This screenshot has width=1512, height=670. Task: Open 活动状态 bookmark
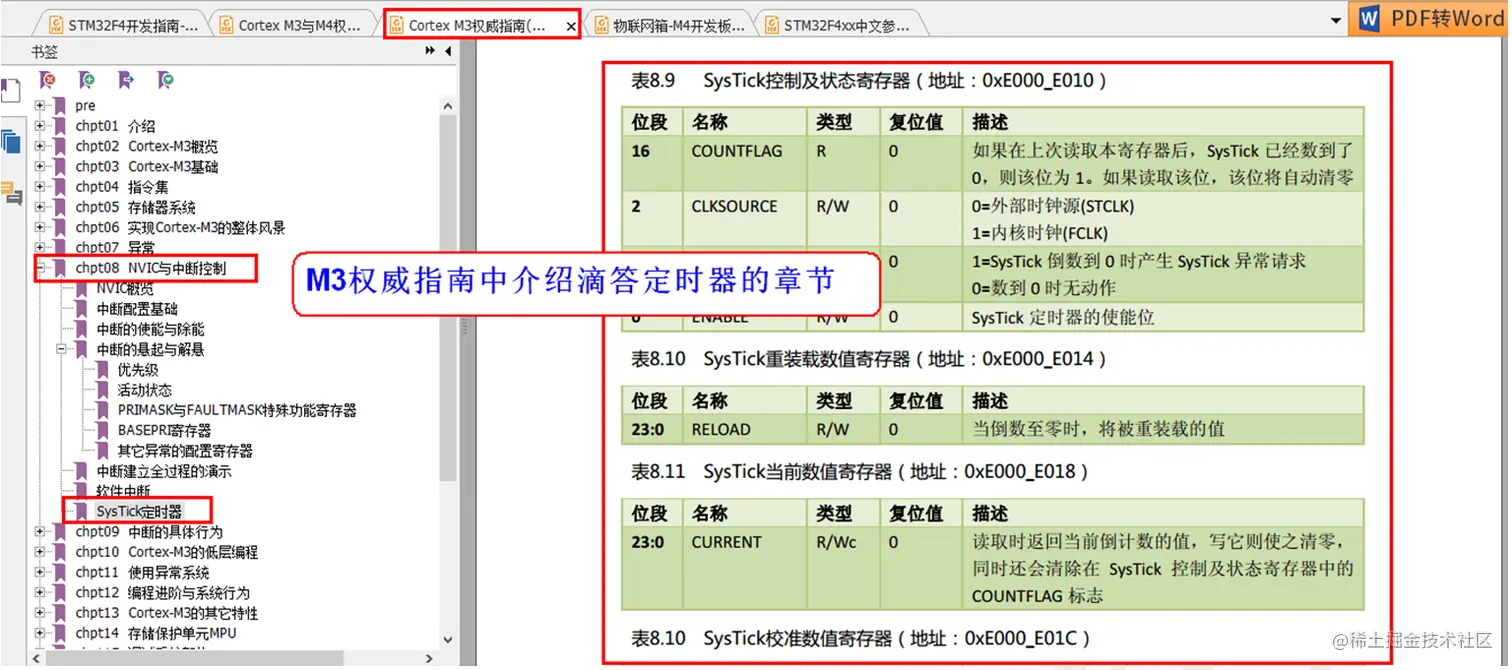pos(144,390)
